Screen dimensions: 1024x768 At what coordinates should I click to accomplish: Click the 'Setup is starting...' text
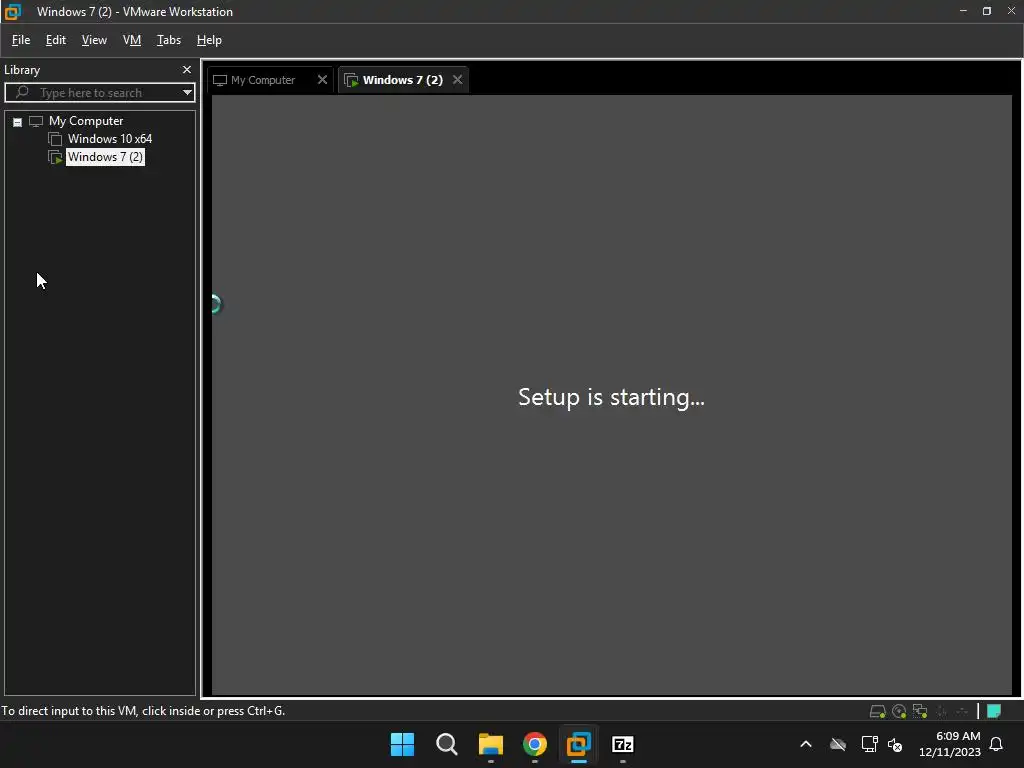point(611,397)
